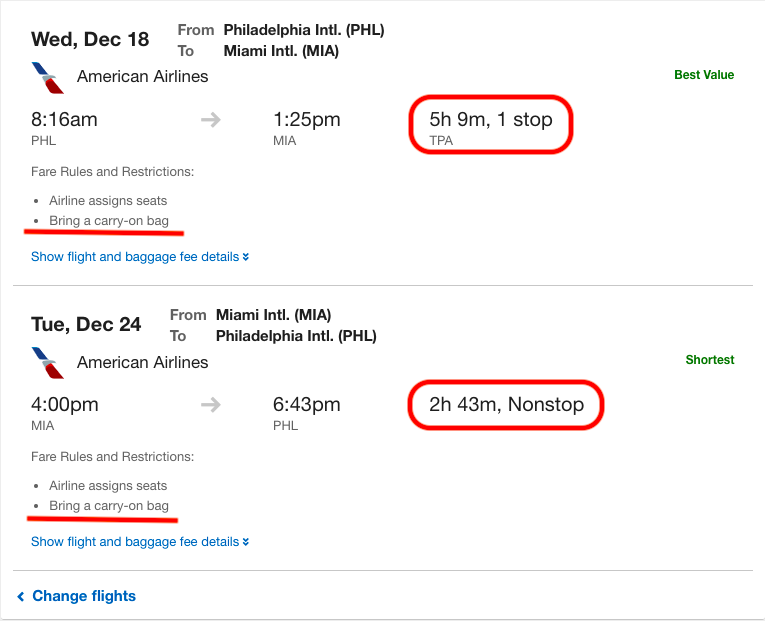Click the Wed, Dec 18 date heading
This screenshot has width=765, height=621.
90,40
